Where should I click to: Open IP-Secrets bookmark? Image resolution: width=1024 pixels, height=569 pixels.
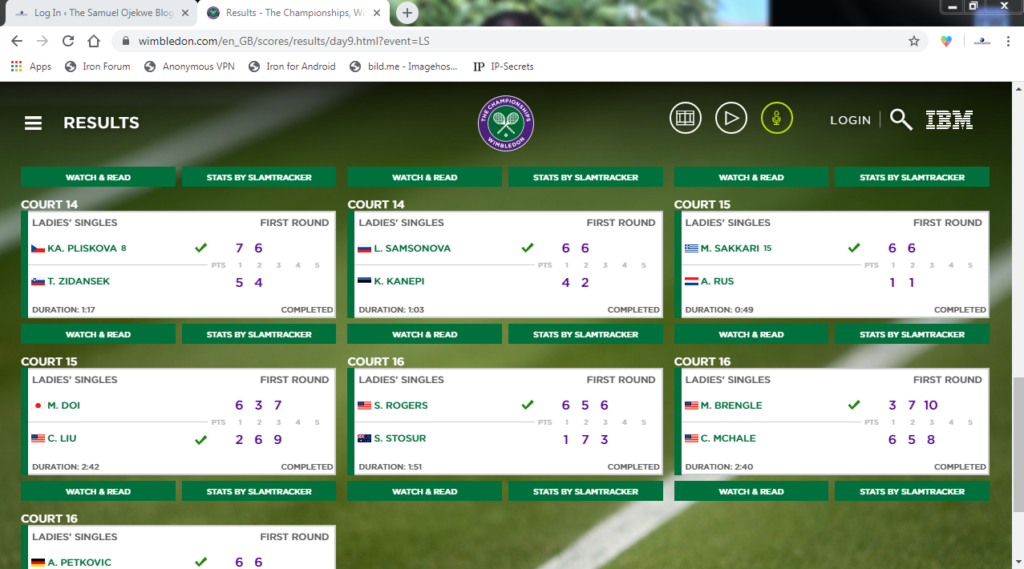click(503, 67)
